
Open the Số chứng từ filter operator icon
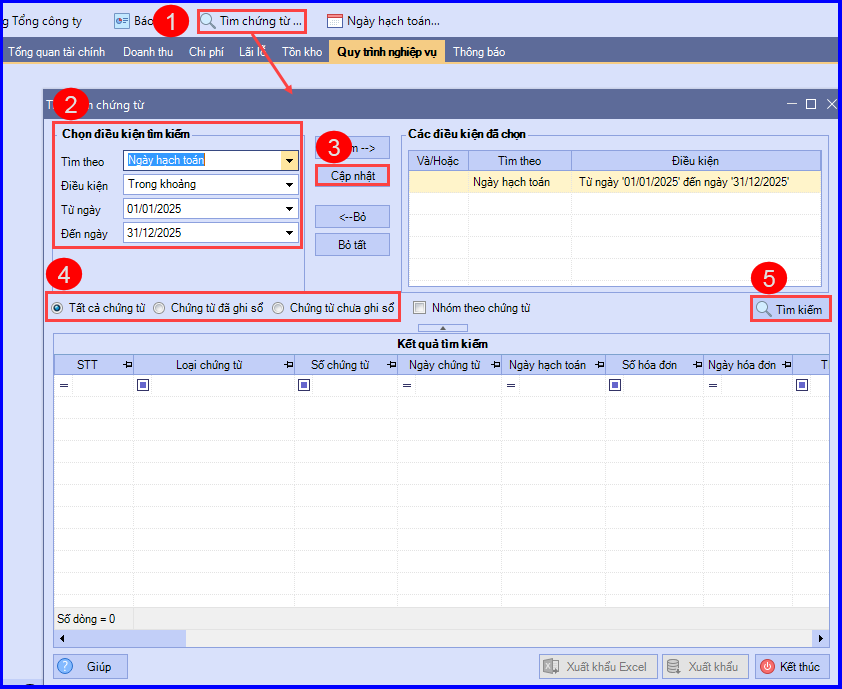point(304,385)
